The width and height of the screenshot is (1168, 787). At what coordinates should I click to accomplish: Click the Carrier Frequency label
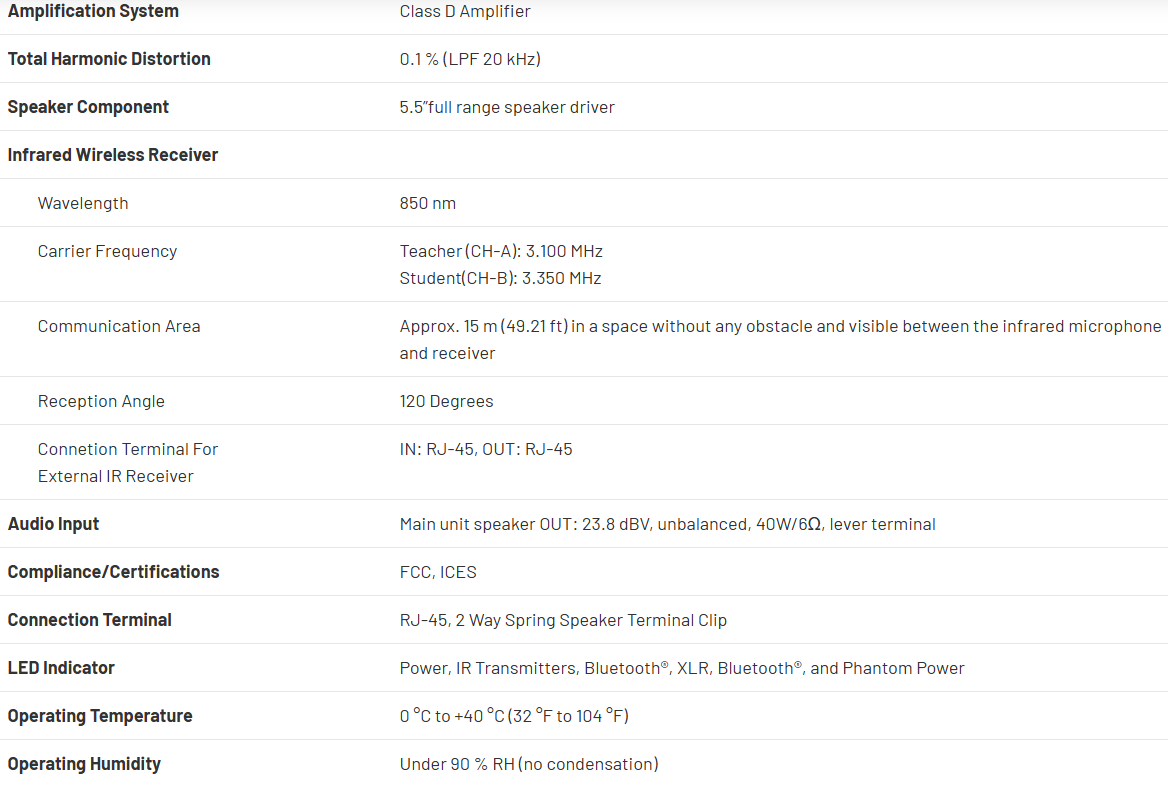tap(107, 251)
